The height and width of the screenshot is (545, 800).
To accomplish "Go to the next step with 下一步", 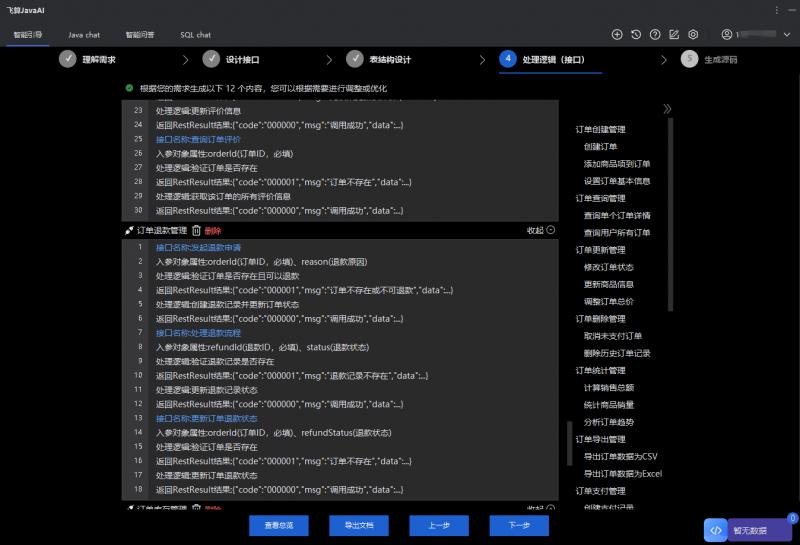I will pos(519,525).
